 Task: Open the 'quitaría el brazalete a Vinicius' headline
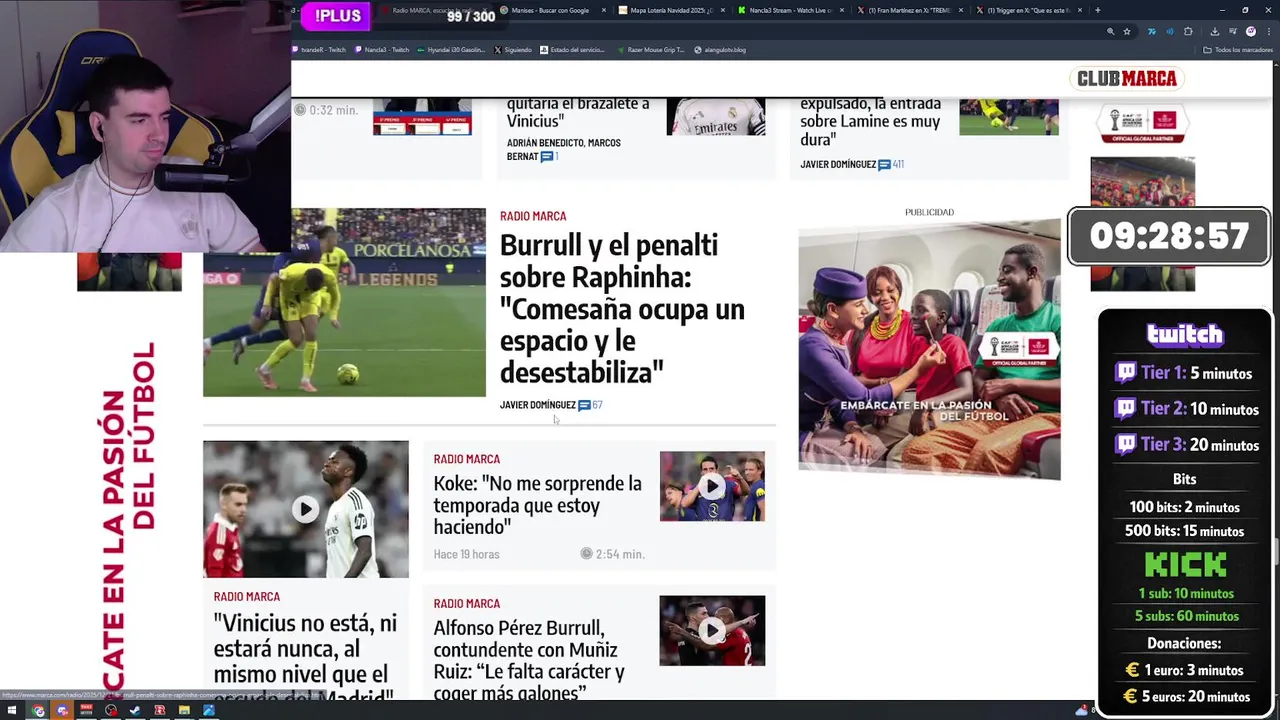pyautogui.click(x=578, y=113)
